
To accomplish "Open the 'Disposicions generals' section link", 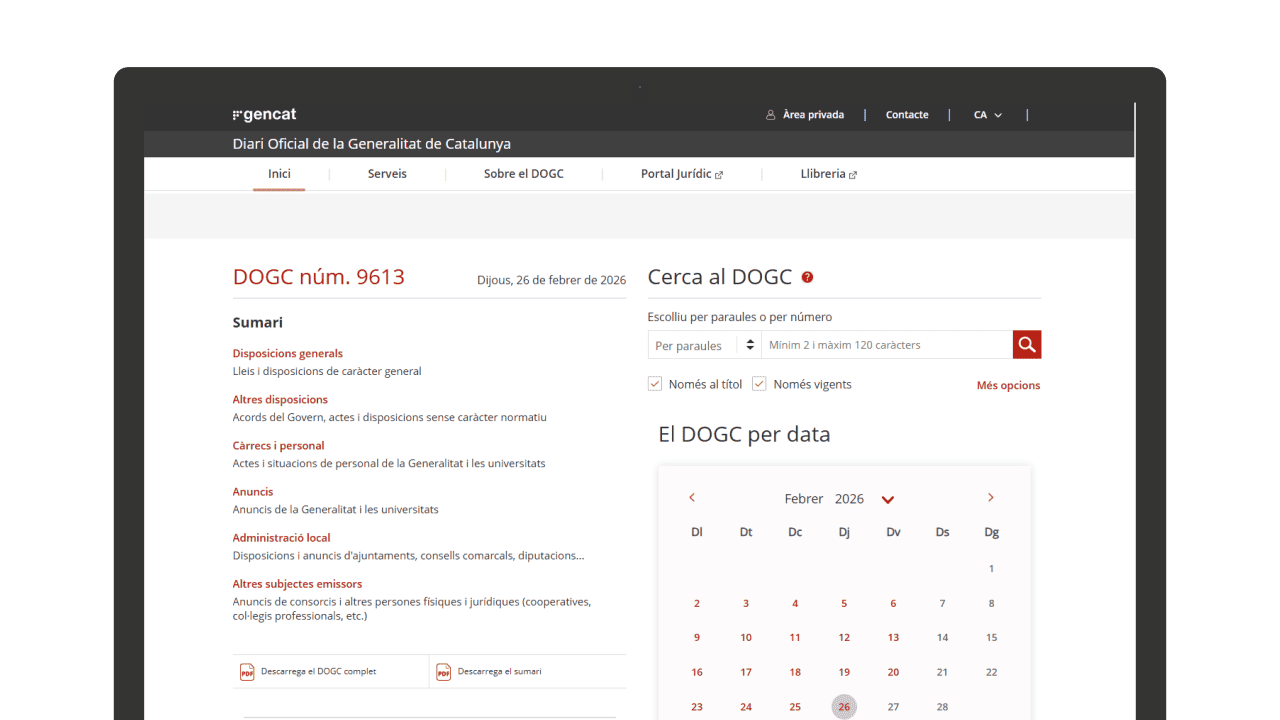I will click(x=288, y=353).
